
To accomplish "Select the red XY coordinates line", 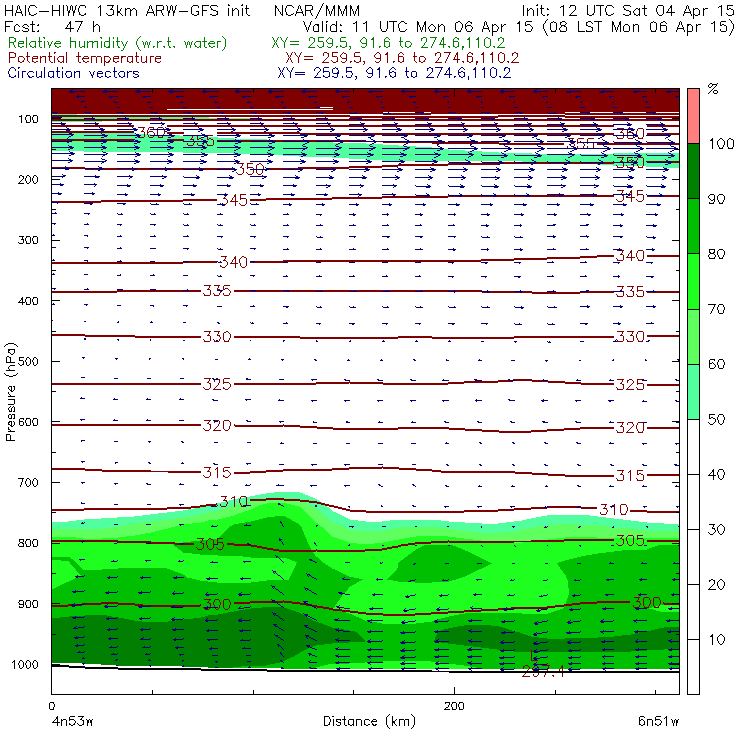I will click(x=402, y=58).
